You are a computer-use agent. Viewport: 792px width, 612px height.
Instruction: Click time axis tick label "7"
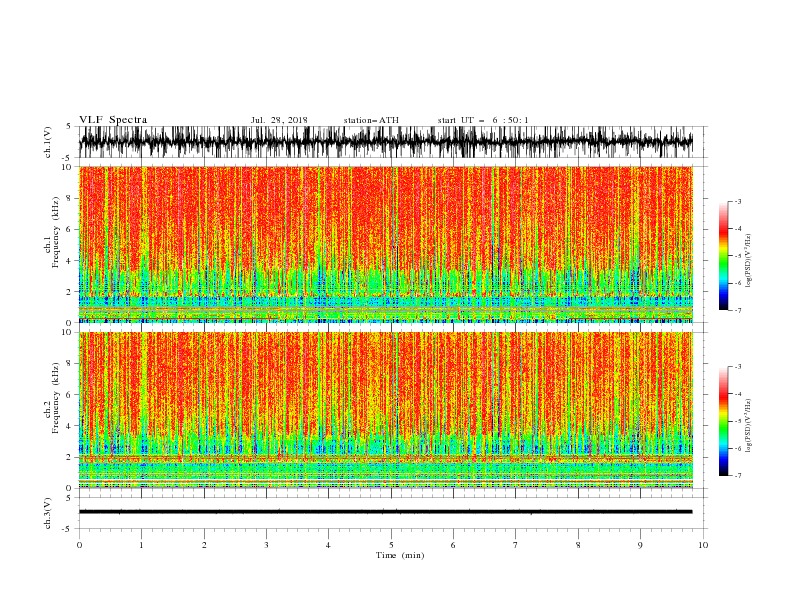pos(516,545)
